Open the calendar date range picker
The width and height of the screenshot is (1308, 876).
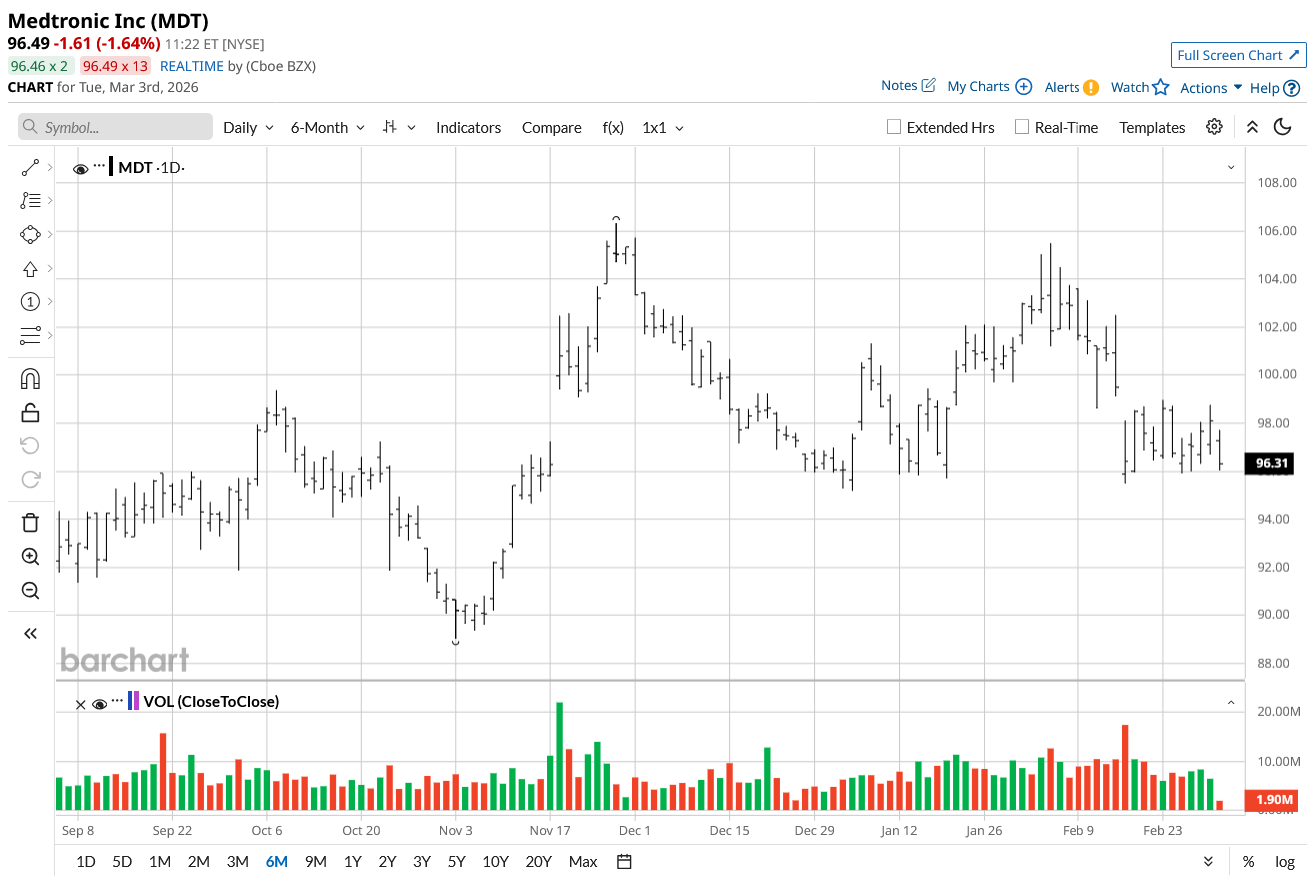pos(624,861)
